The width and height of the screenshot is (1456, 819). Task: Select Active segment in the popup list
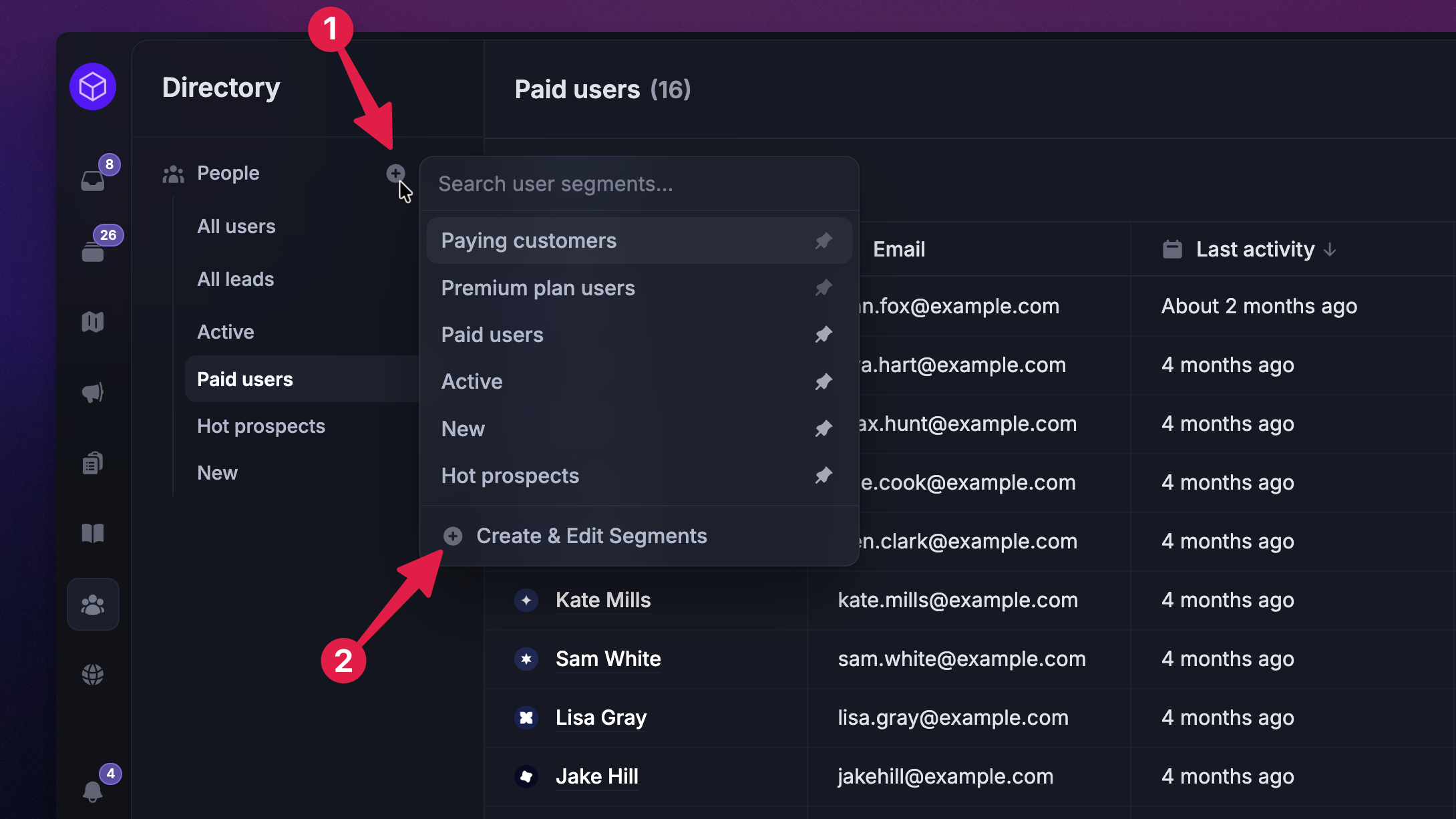pyautogui.click(x=472, y=381)
